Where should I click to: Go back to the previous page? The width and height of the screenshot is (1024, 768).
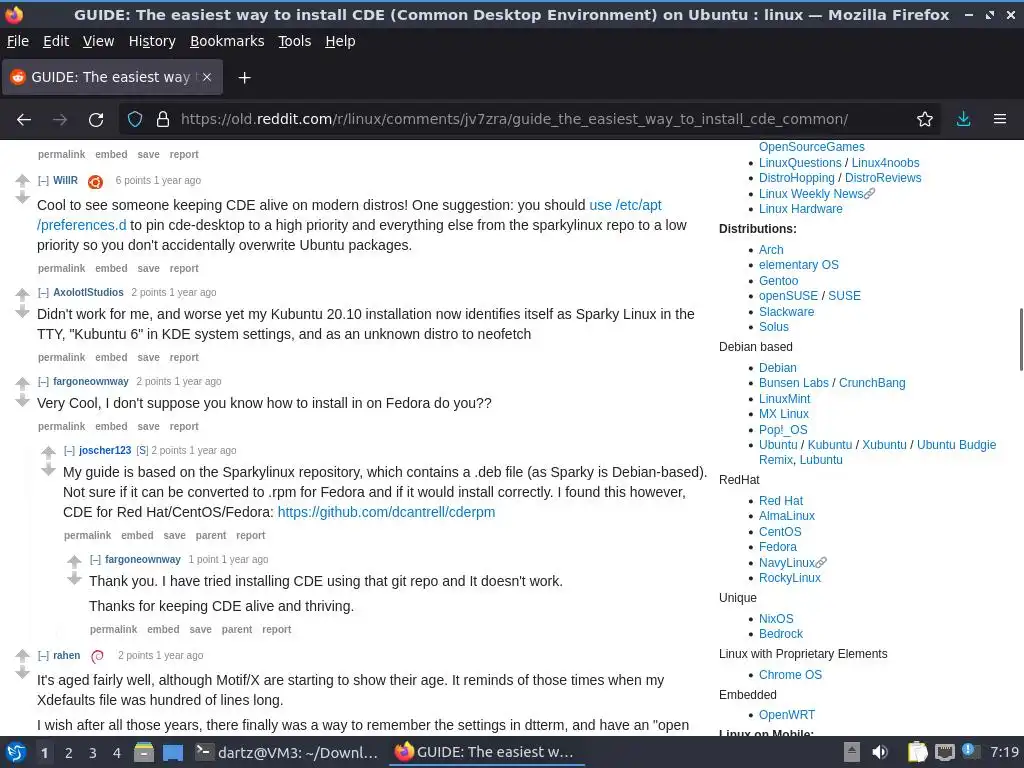tap(24, 120)
